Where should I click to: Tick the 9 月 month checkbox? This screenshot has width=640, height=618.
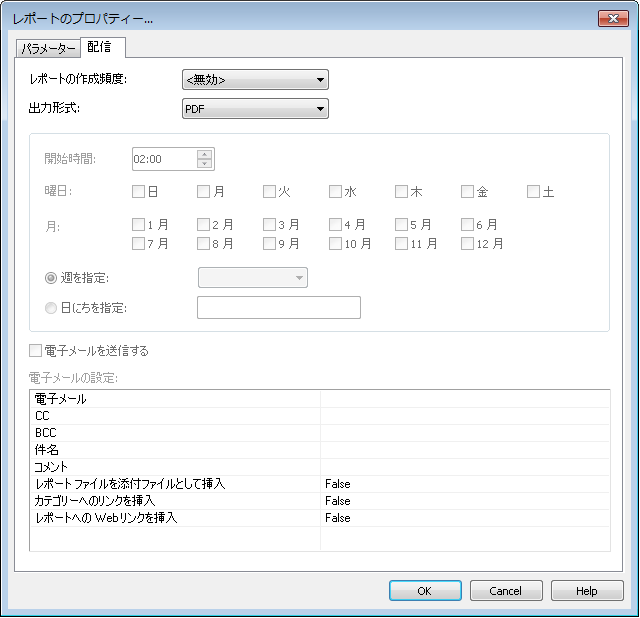coord(269,244)
